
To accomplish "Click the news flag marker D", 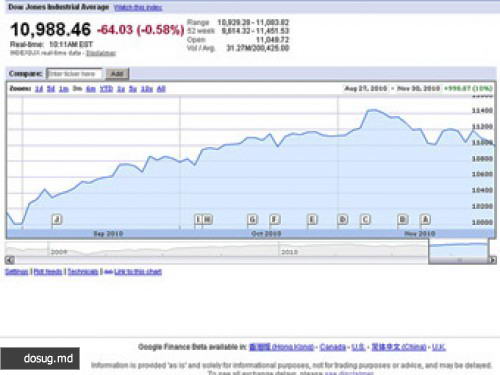I will click(x=343, y=219).
